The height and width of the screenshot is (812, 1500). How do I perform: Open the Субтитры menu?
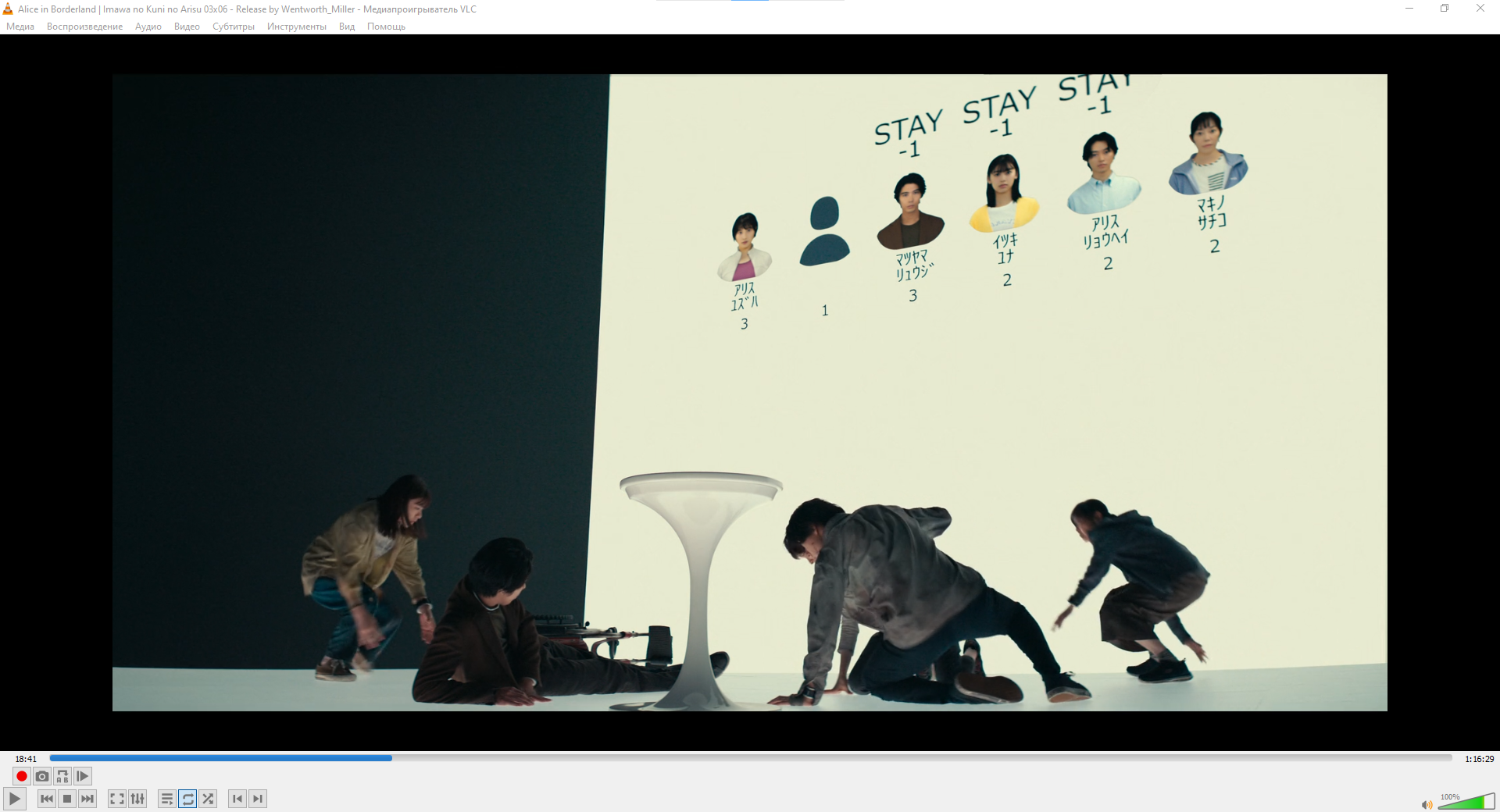[x=233, y=27]
